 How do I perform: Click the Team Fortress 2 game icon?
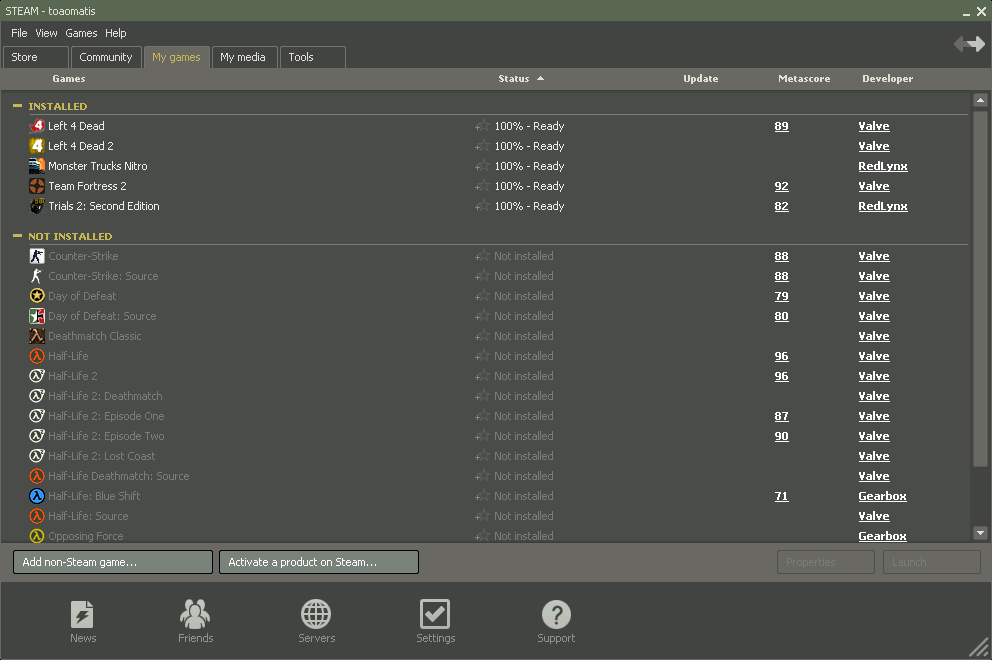(x=37, y=186)
